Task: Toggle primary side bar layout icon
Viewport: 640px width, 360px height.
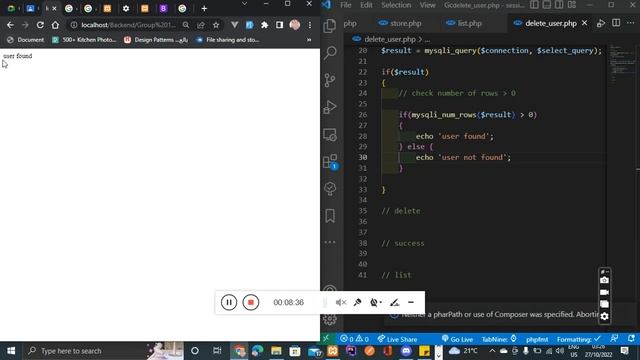Action: click(534, 5)
